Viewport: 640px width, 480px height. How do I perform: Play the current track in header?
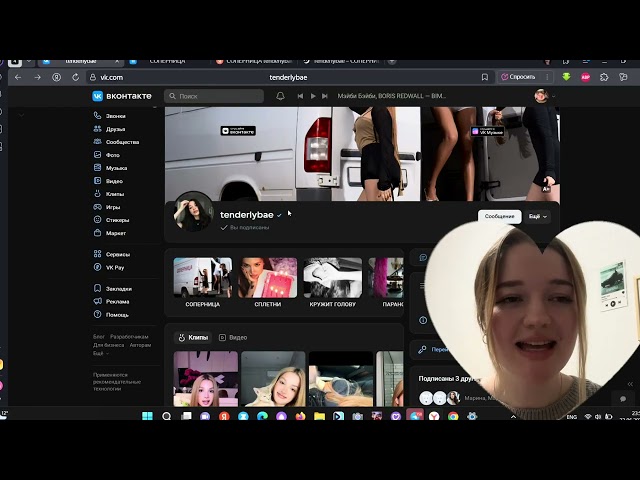(313, 96)
